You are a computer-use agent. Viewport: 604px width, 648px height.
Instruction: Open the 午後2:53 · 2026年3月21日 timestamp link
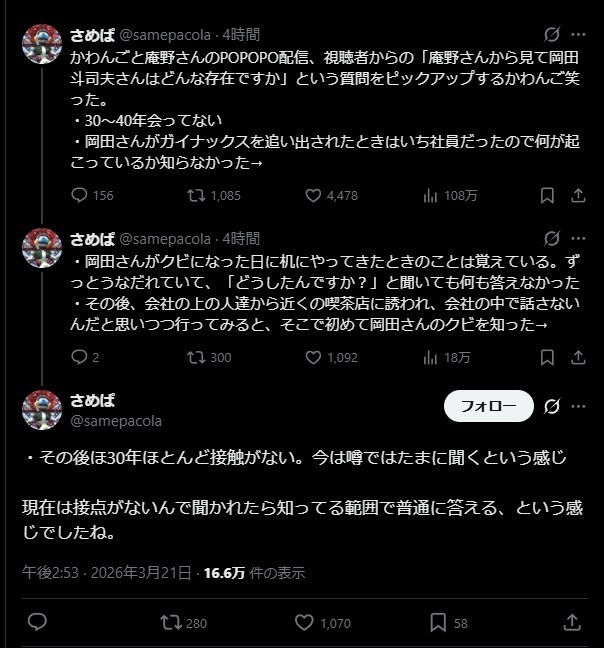point(107,573)
